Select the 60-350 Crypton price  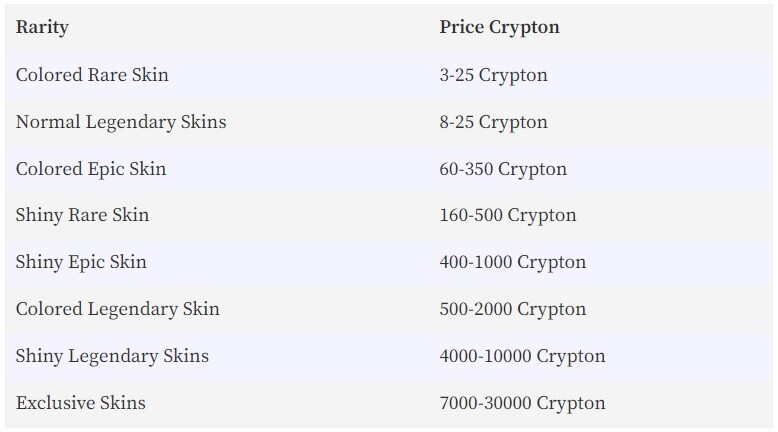[x=503, y=169]
